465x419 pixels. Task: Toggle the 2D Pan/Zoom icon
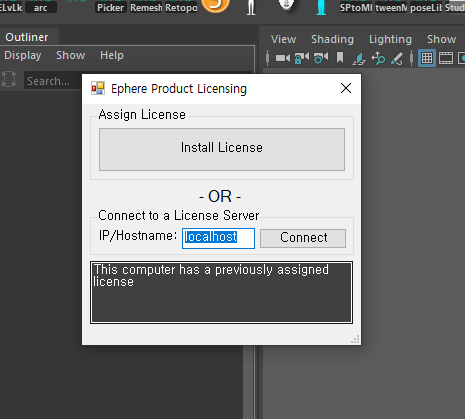(378, 58)
